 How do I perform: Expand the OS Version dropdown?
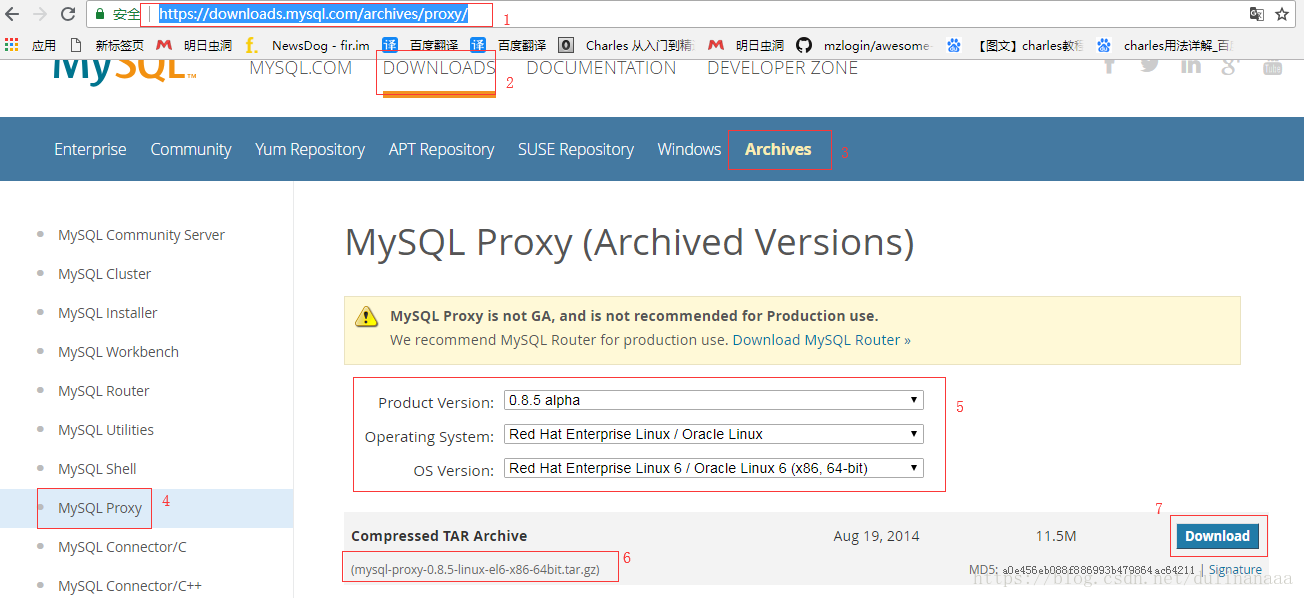pos(713,468)
